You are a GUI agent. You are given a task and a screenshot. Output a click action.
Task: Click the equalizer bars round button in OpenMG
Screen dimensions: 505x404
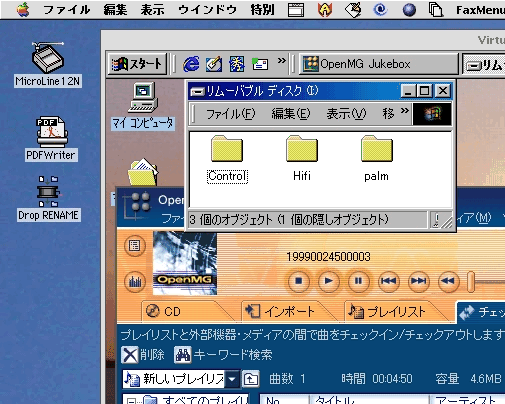[x=135, y=282]
